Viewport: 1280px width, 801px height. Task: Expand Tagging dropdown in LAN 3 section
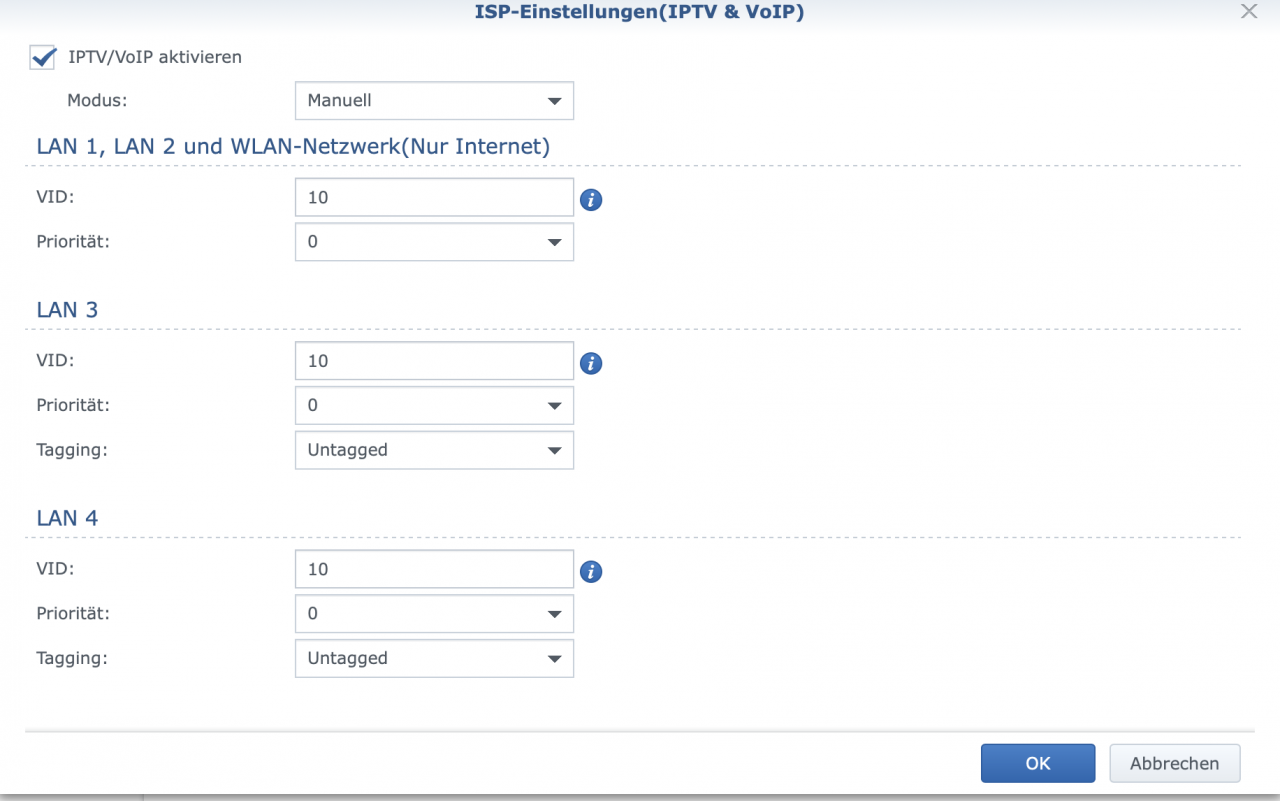point(434,450)
